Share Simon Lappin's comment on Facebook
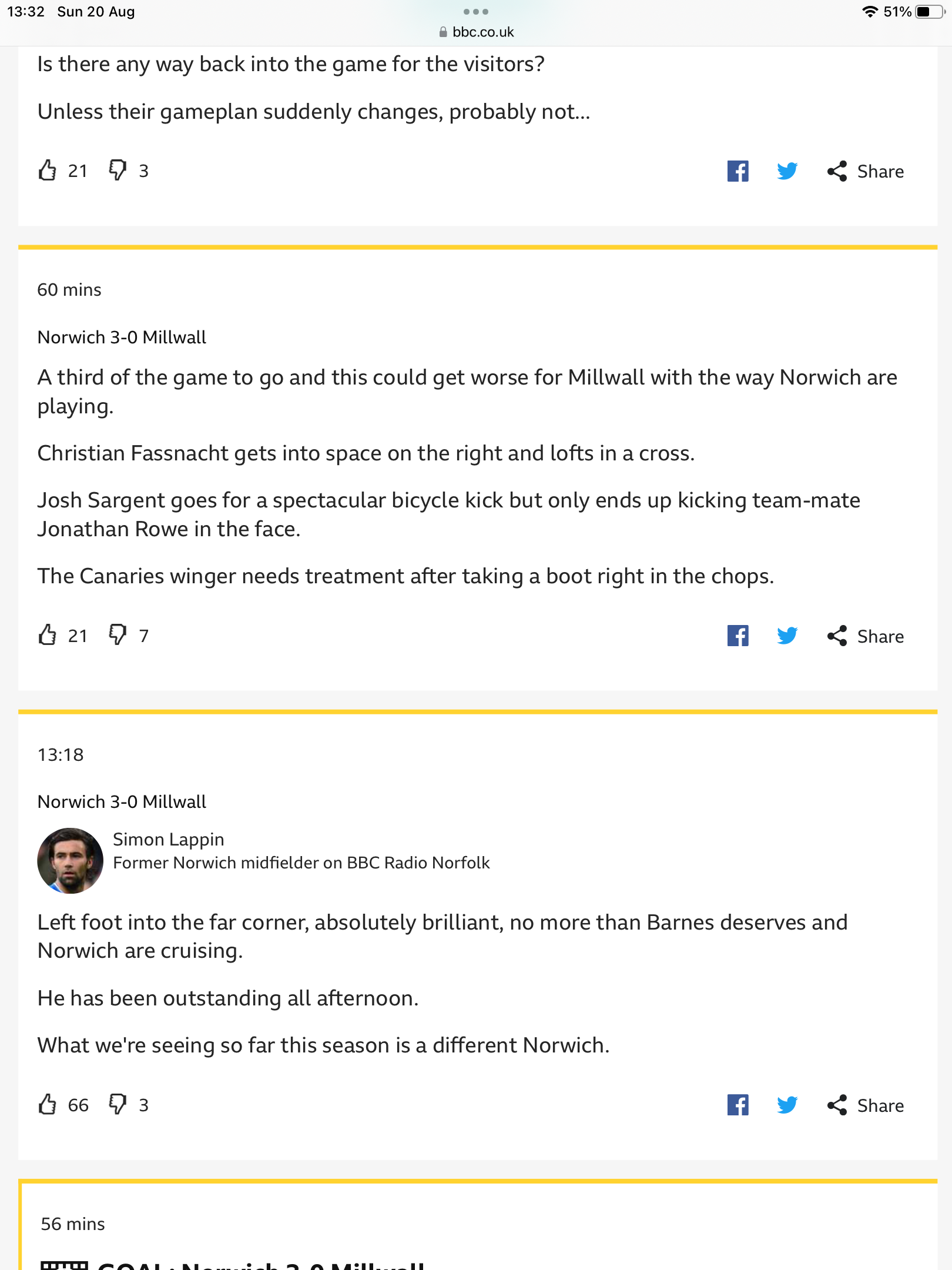 tap(738, 1105)
